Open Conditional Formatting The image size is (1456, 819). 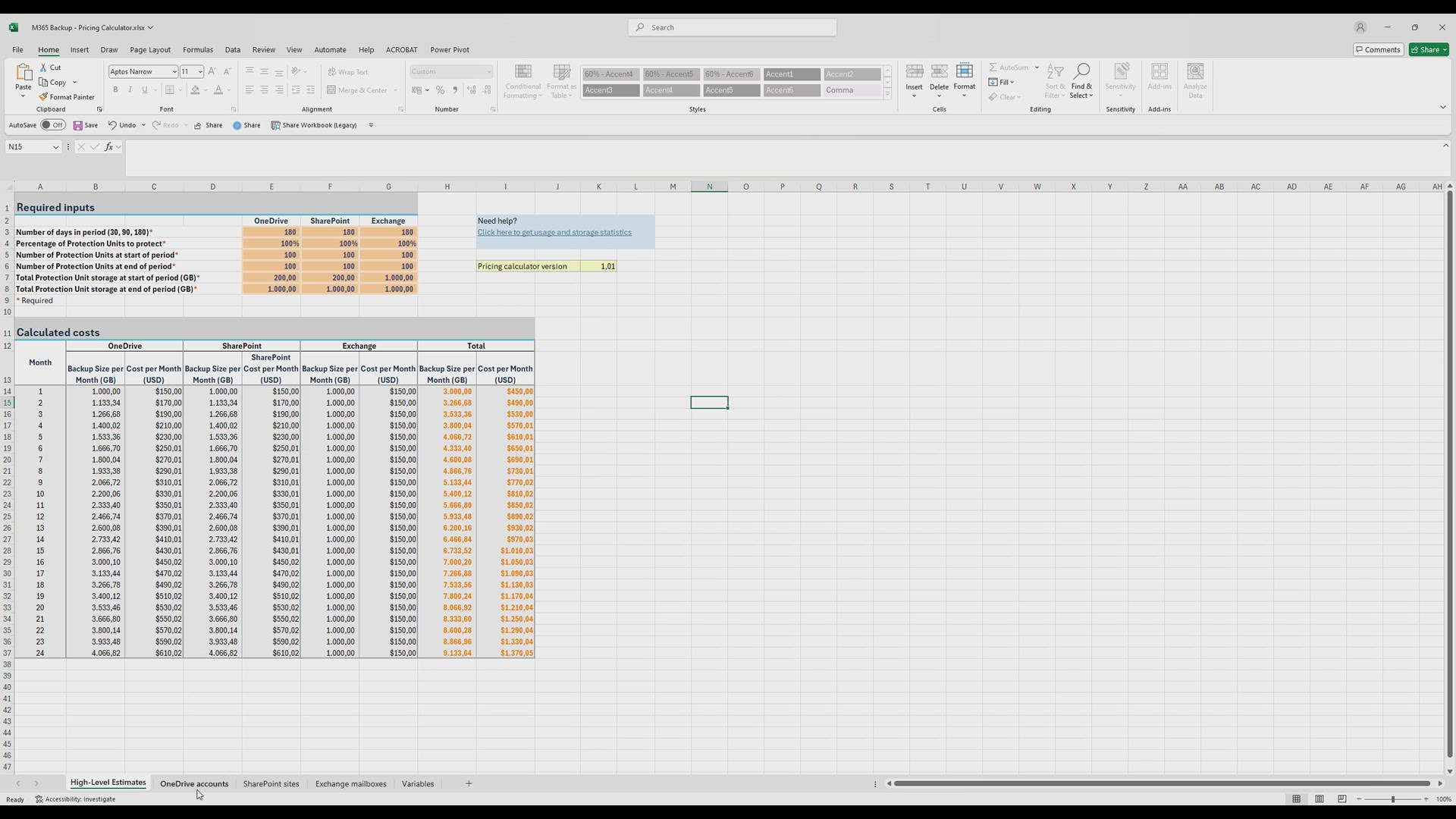(x=522, y=80)
